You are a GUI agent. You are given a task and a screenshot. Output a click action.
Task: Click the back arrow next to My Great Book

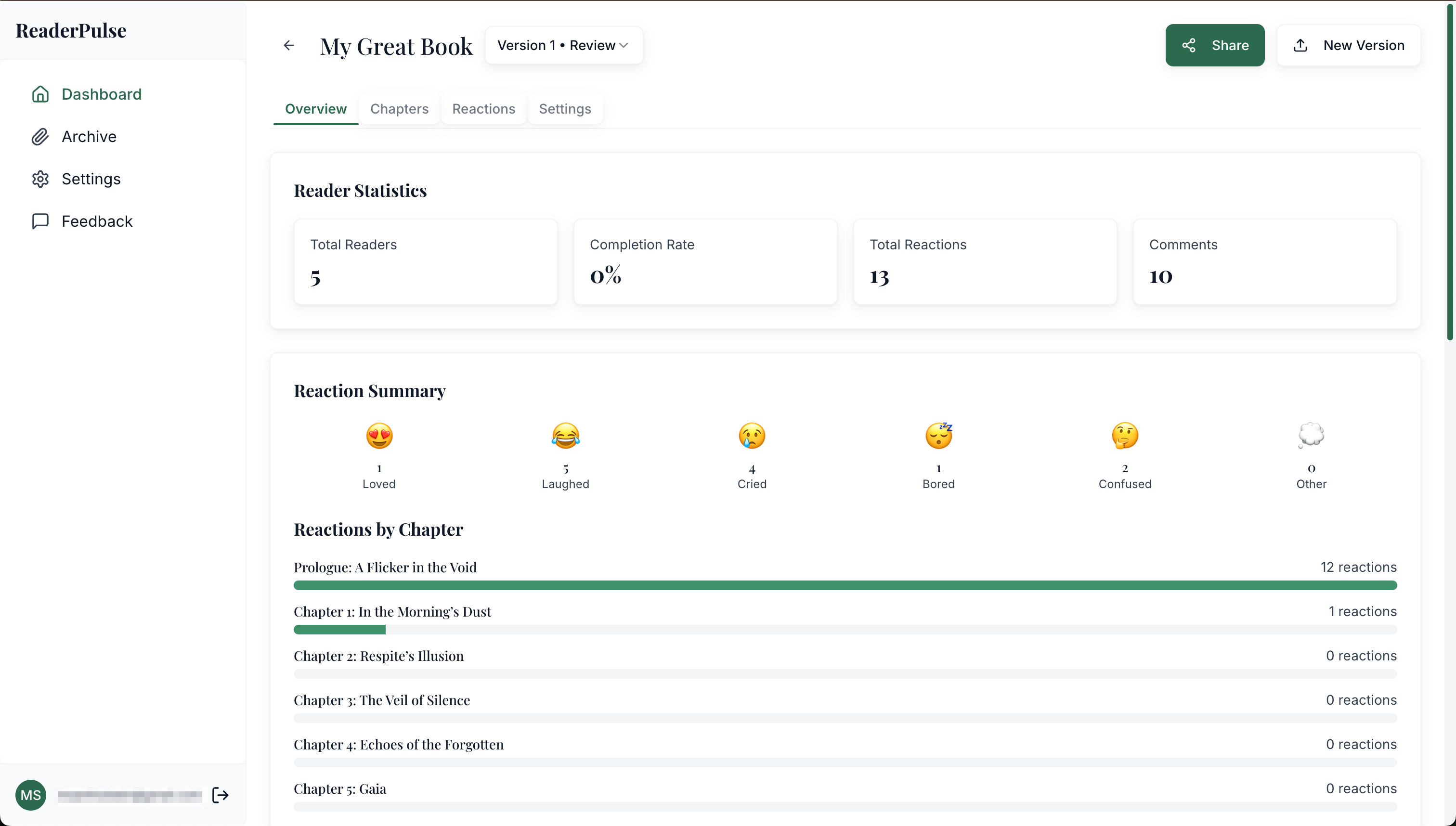coord(289,45)
